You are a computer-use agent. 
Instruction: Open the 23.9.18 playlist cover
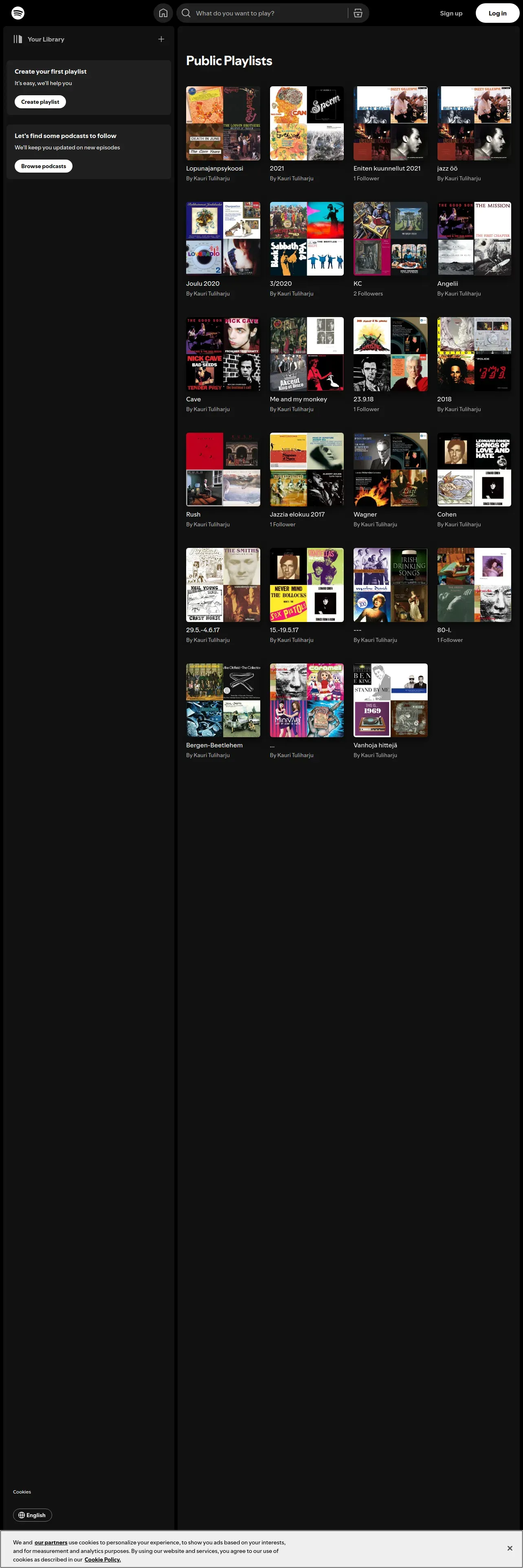click(x=390, y=354)
